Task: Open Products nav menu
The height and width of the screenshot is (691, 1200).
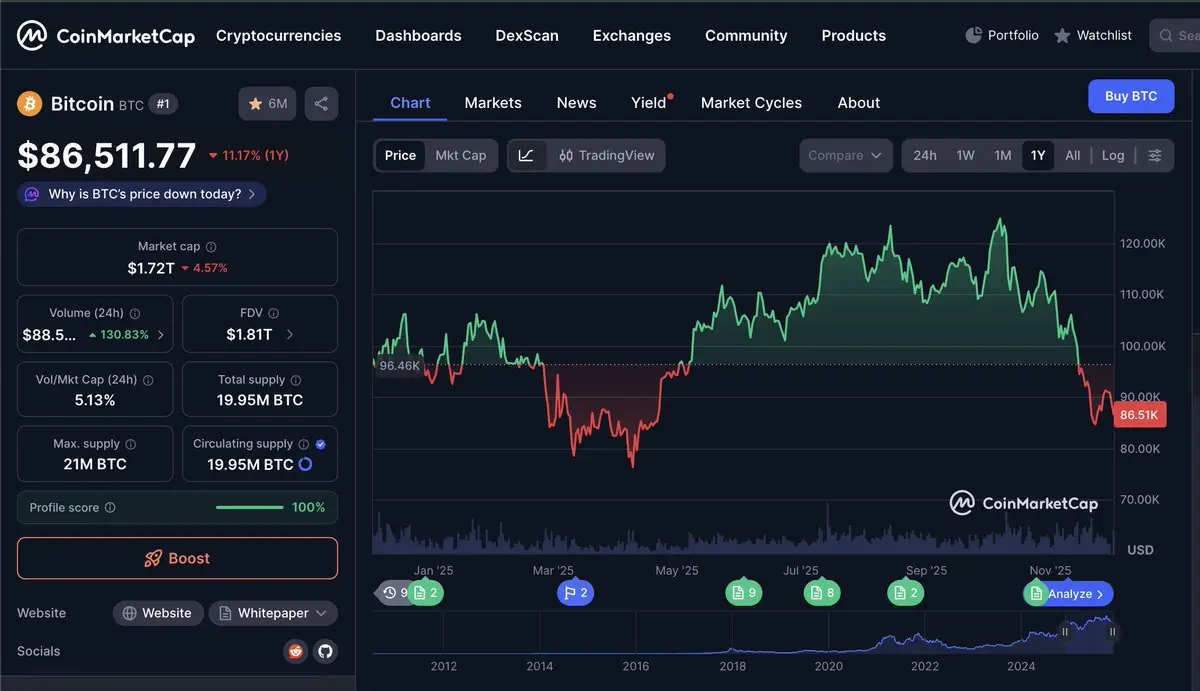Action: coord(854,36)
